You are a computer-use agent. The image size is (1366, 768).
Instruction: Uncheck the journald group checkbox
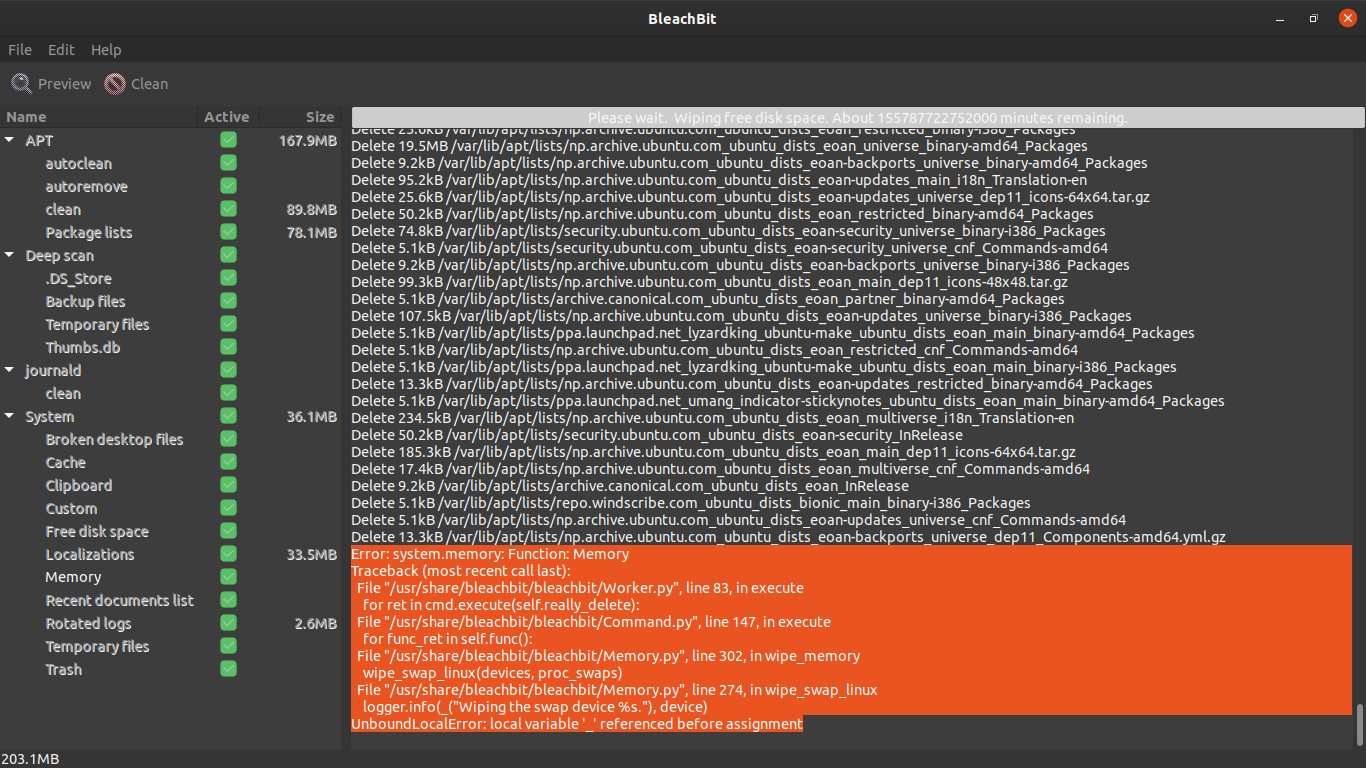coord(228,370)
